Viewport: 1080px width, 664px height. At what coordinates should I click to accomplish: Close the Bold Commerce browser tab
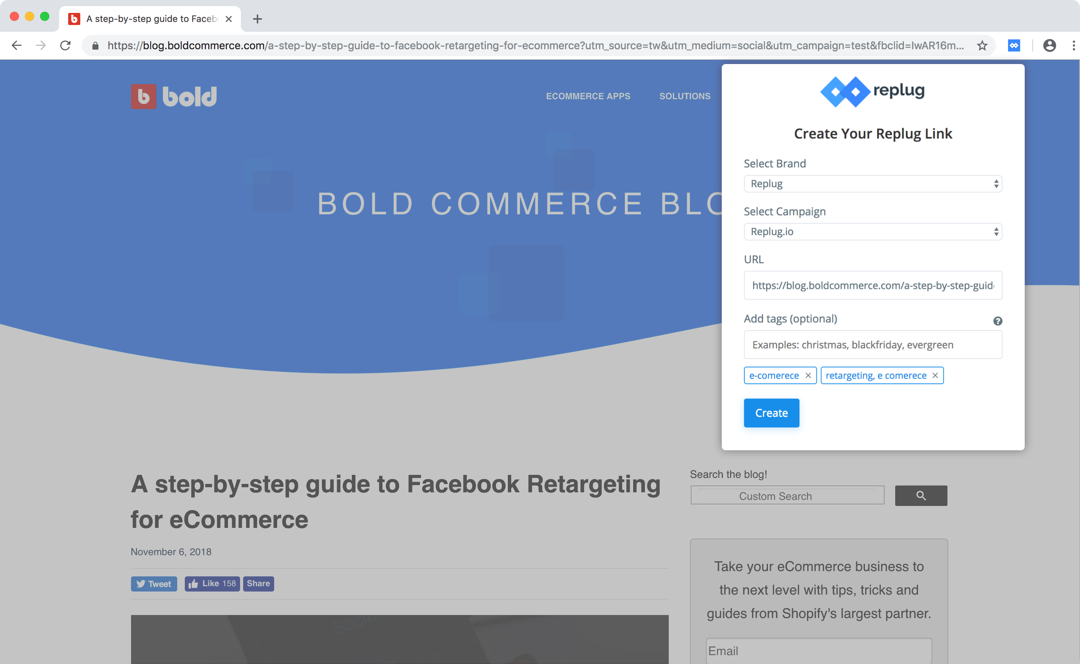(229, 19)
